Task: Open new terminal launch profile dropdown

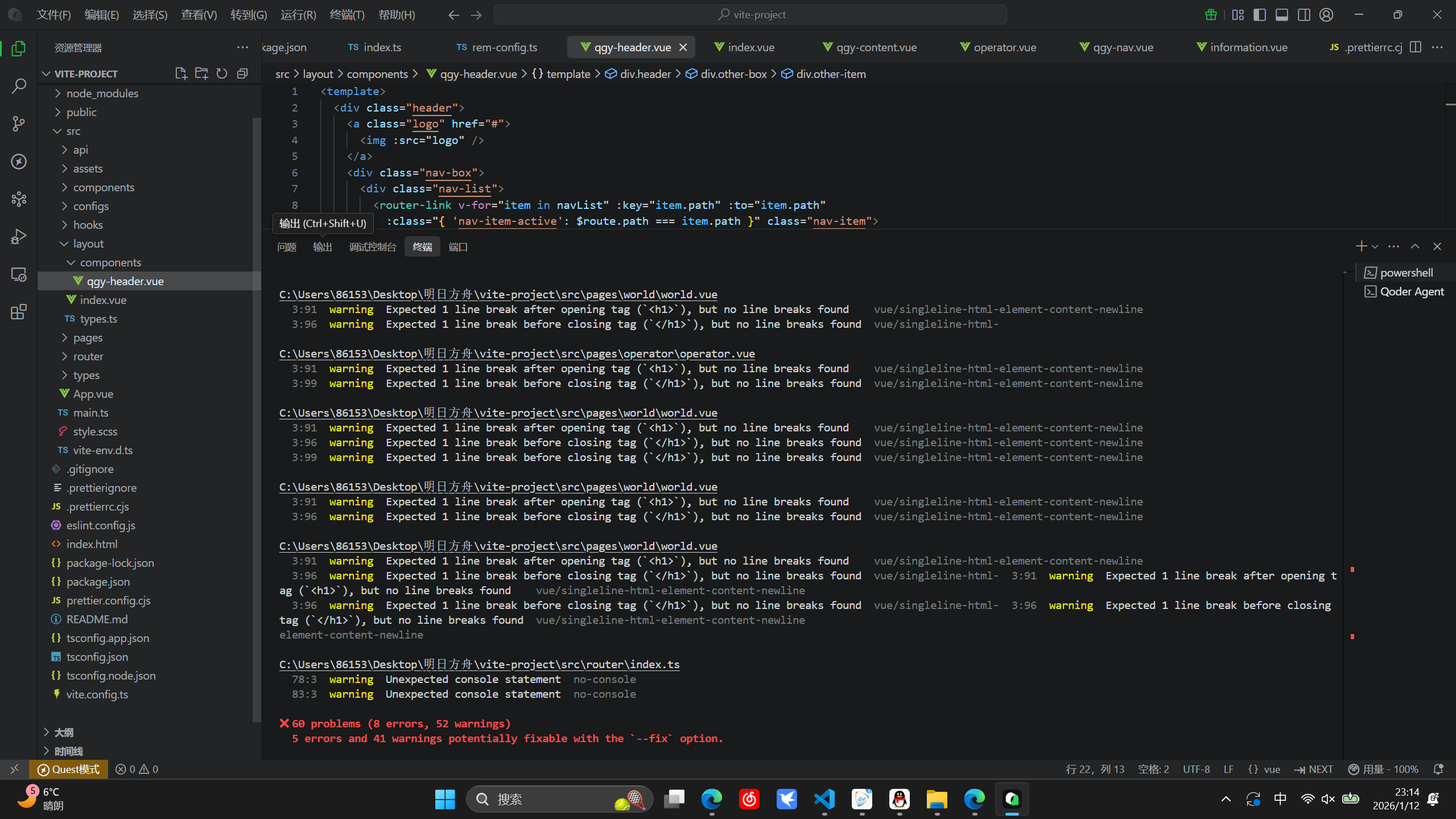Action: click(1375, 246)
